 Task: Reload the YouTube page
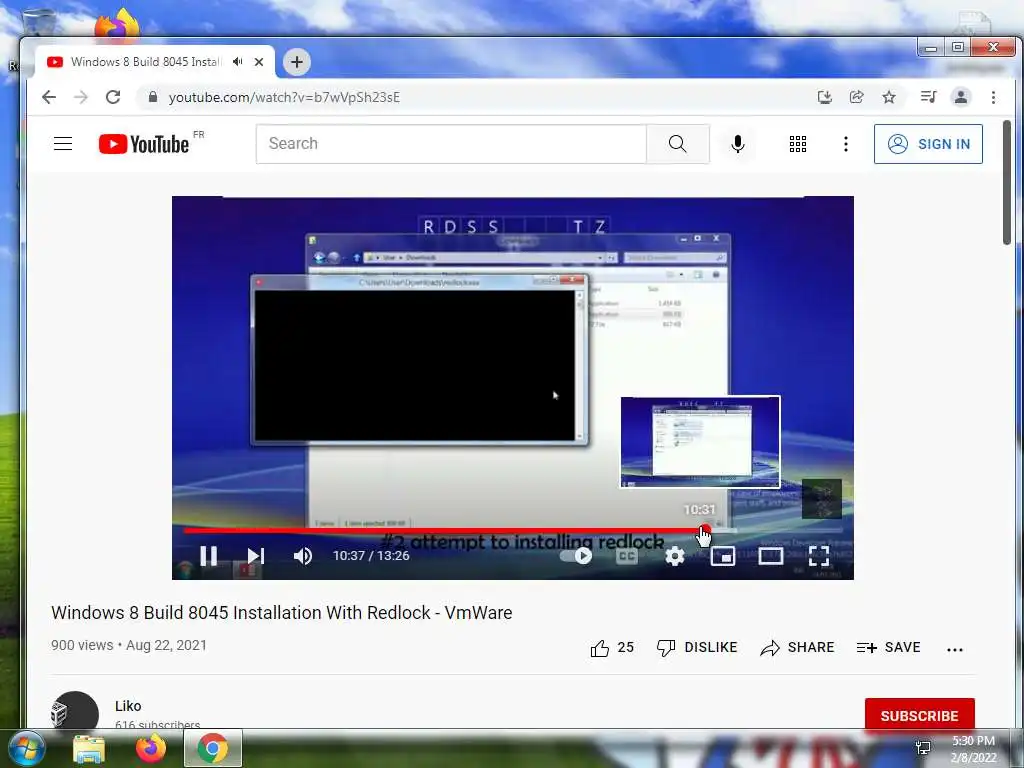point(113,97)
